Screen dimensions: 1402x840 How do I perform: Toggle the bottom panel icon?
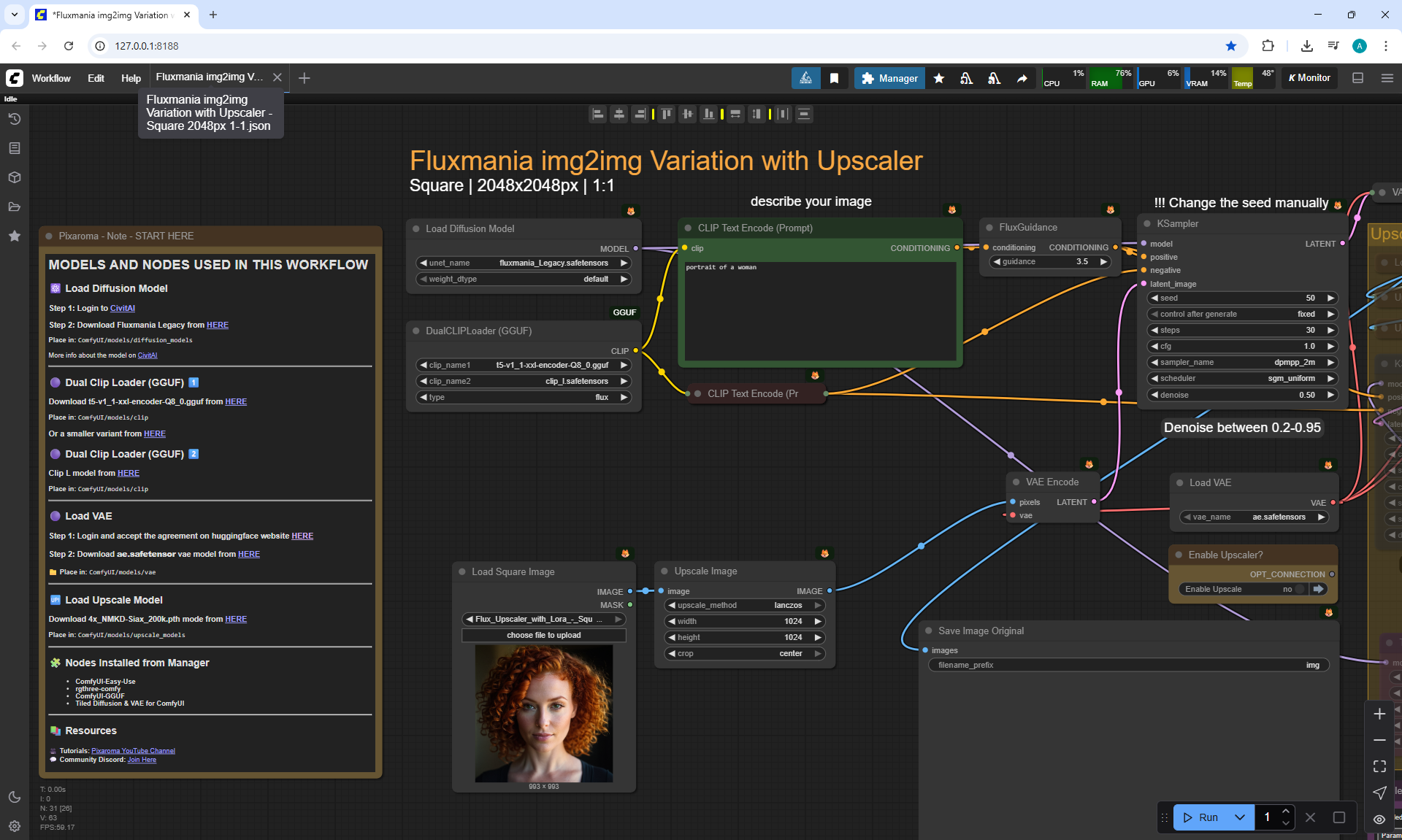pyautogui.click(x=1357, y=78)
